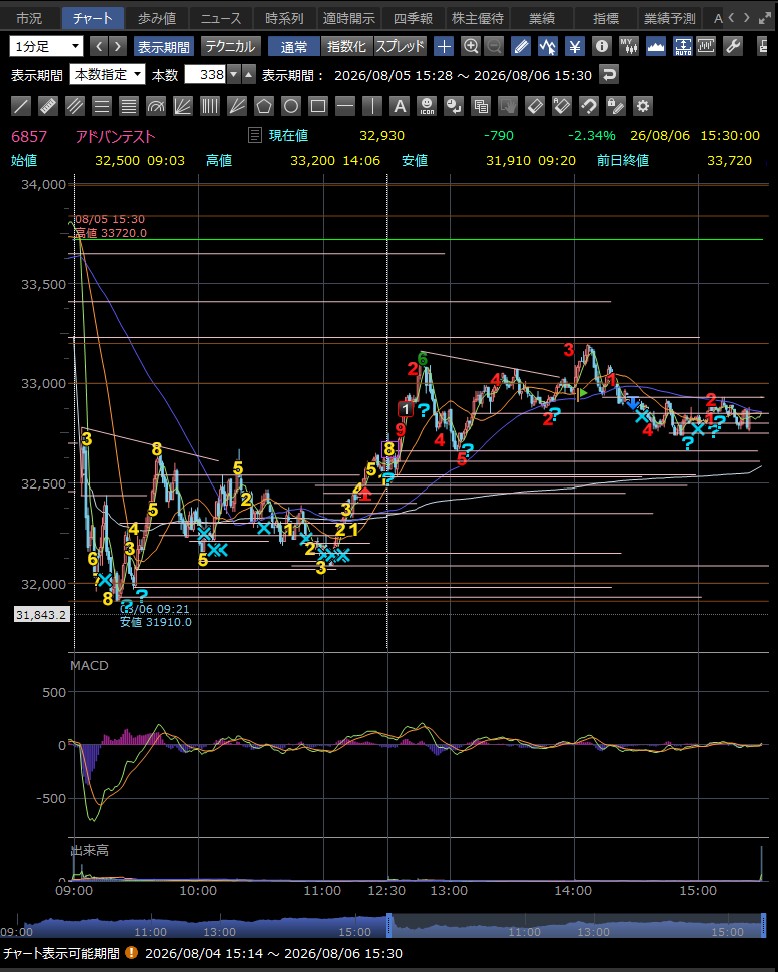
Task: Click the zoom in magnifier icon
Action: pos(471,46)
